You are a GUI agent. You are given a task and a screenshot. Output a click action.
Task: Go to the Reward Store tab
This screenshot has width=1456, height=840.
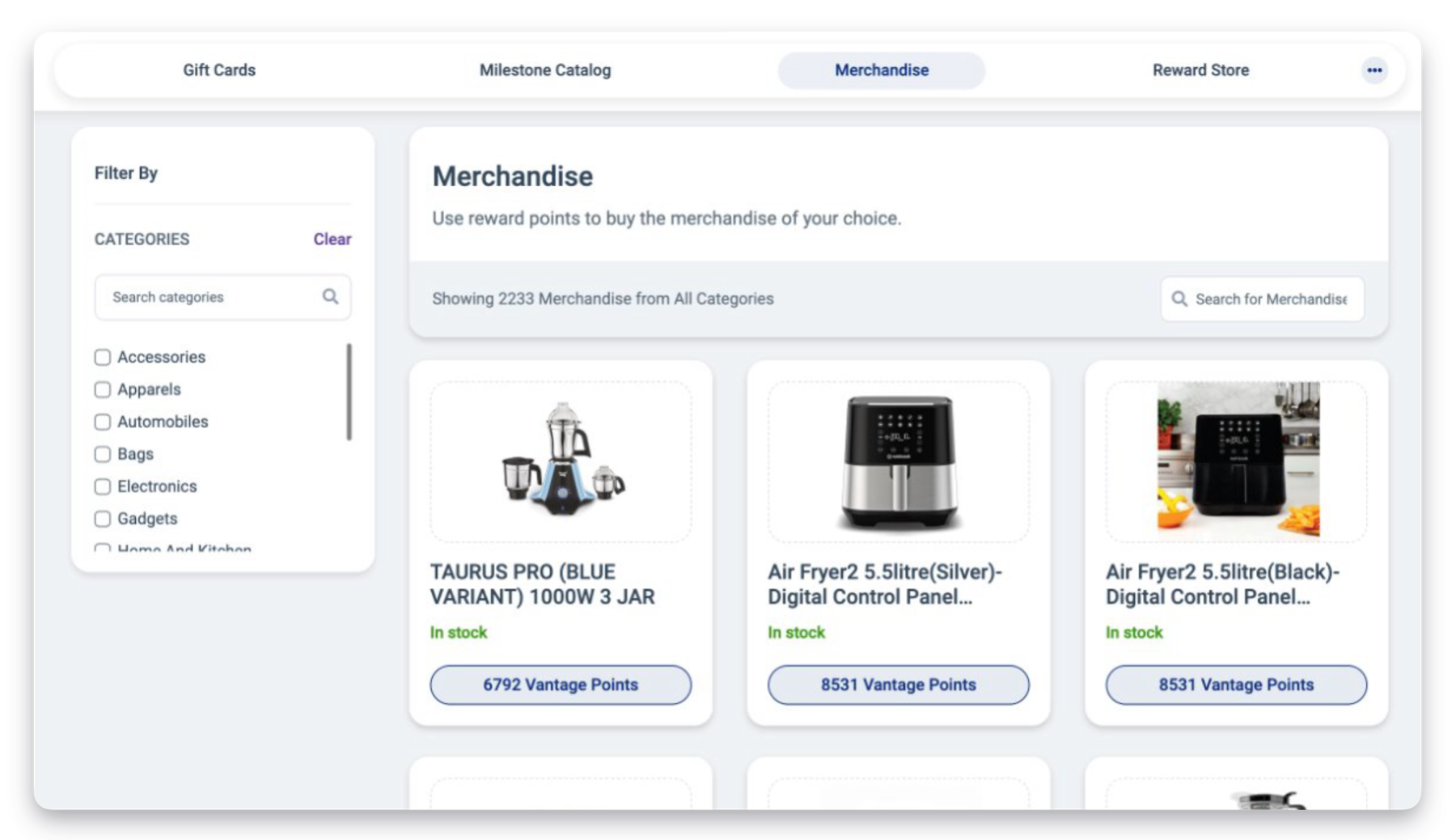click(1200, 70)
